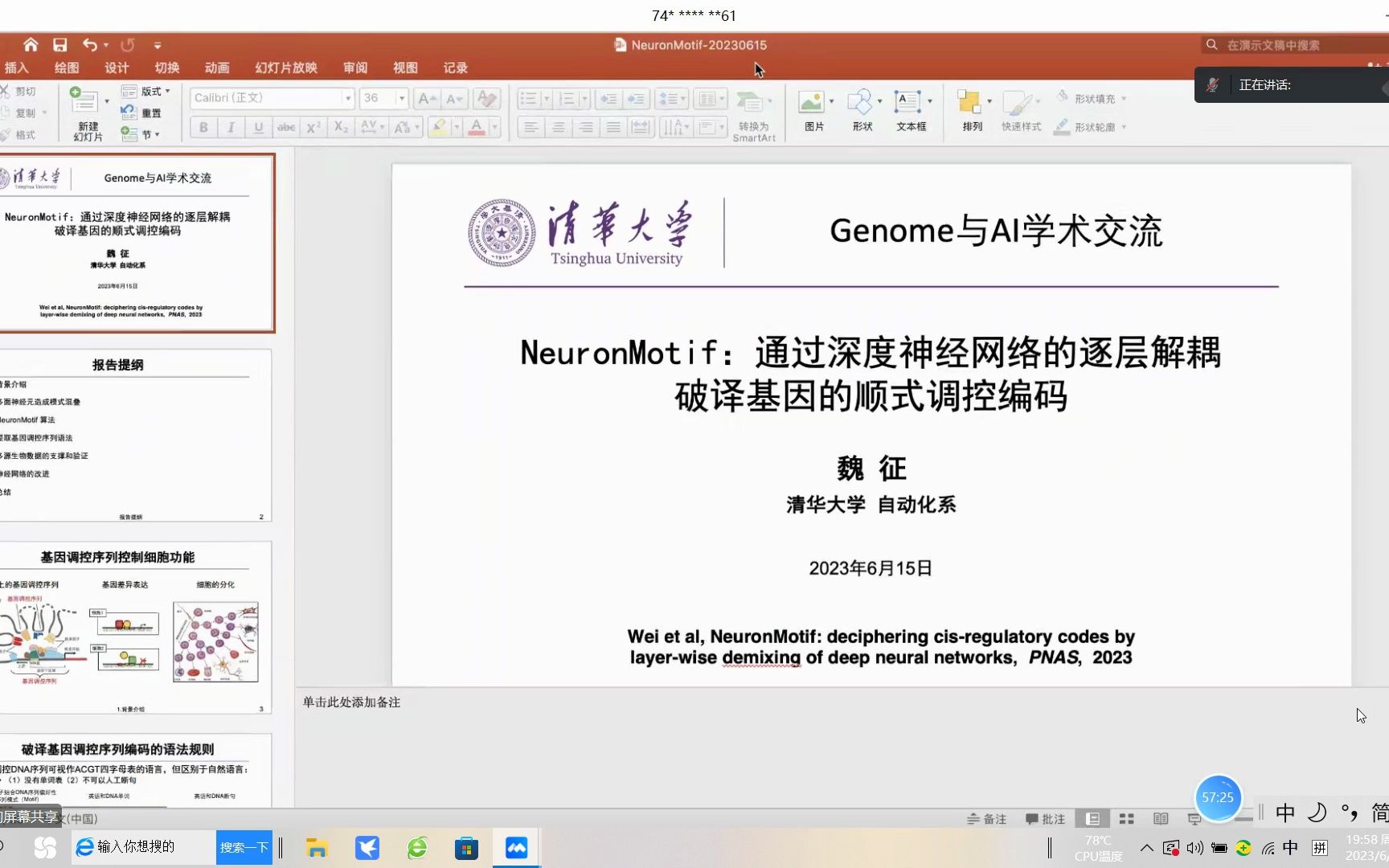Expand the 节 section dropdown
The height and width of the screenshot is (868, 1389).
pos(141,134)
